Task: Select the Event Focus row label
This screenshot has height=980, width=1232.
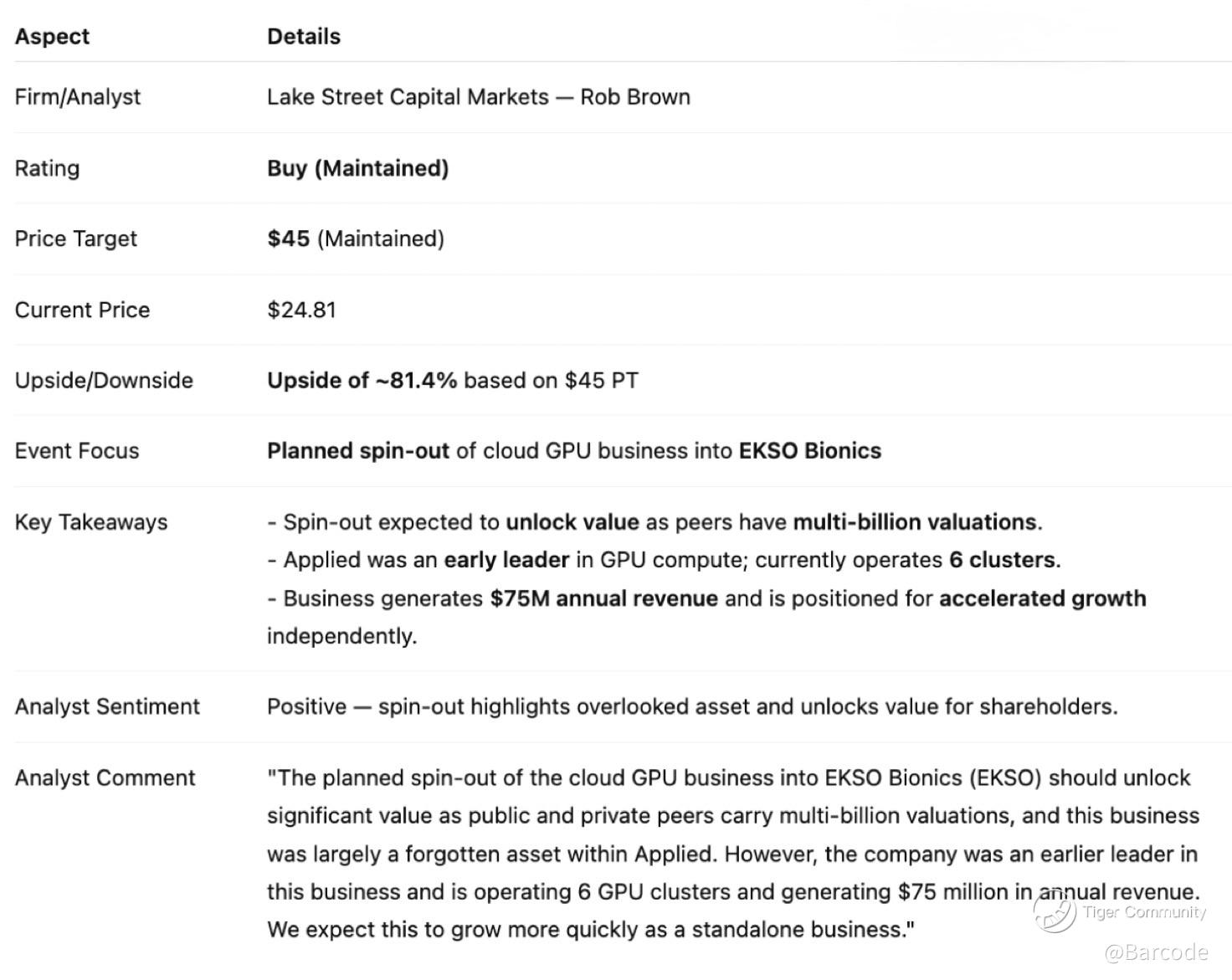Action: (77, 451)
